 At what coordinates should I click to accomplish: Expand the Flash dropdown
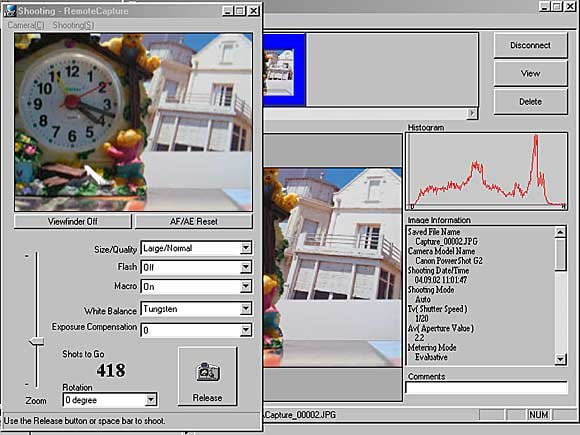point(246,267)
